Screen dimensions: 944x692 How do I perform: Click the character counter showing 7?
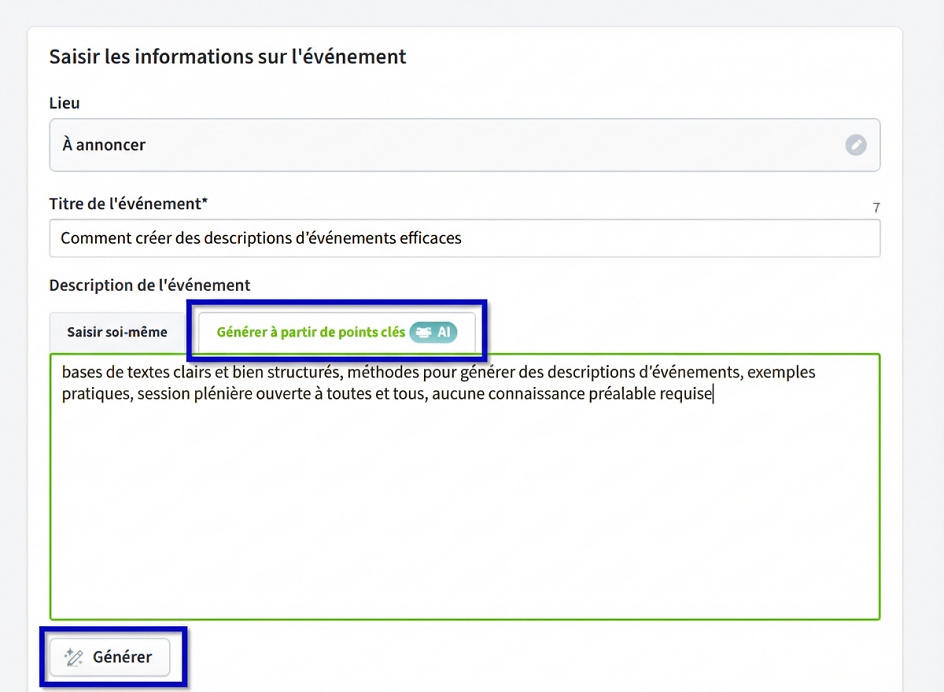coord(876,207)
